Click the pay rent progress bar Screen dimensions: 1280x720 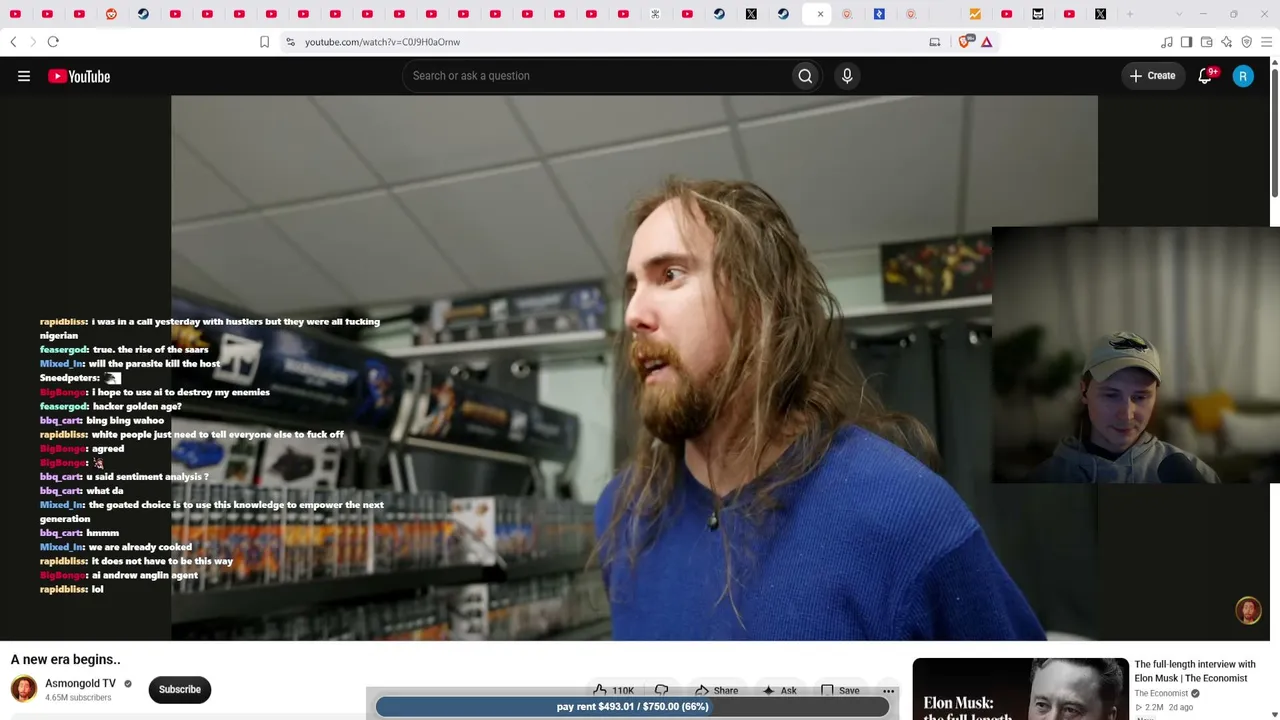[632, 707]
